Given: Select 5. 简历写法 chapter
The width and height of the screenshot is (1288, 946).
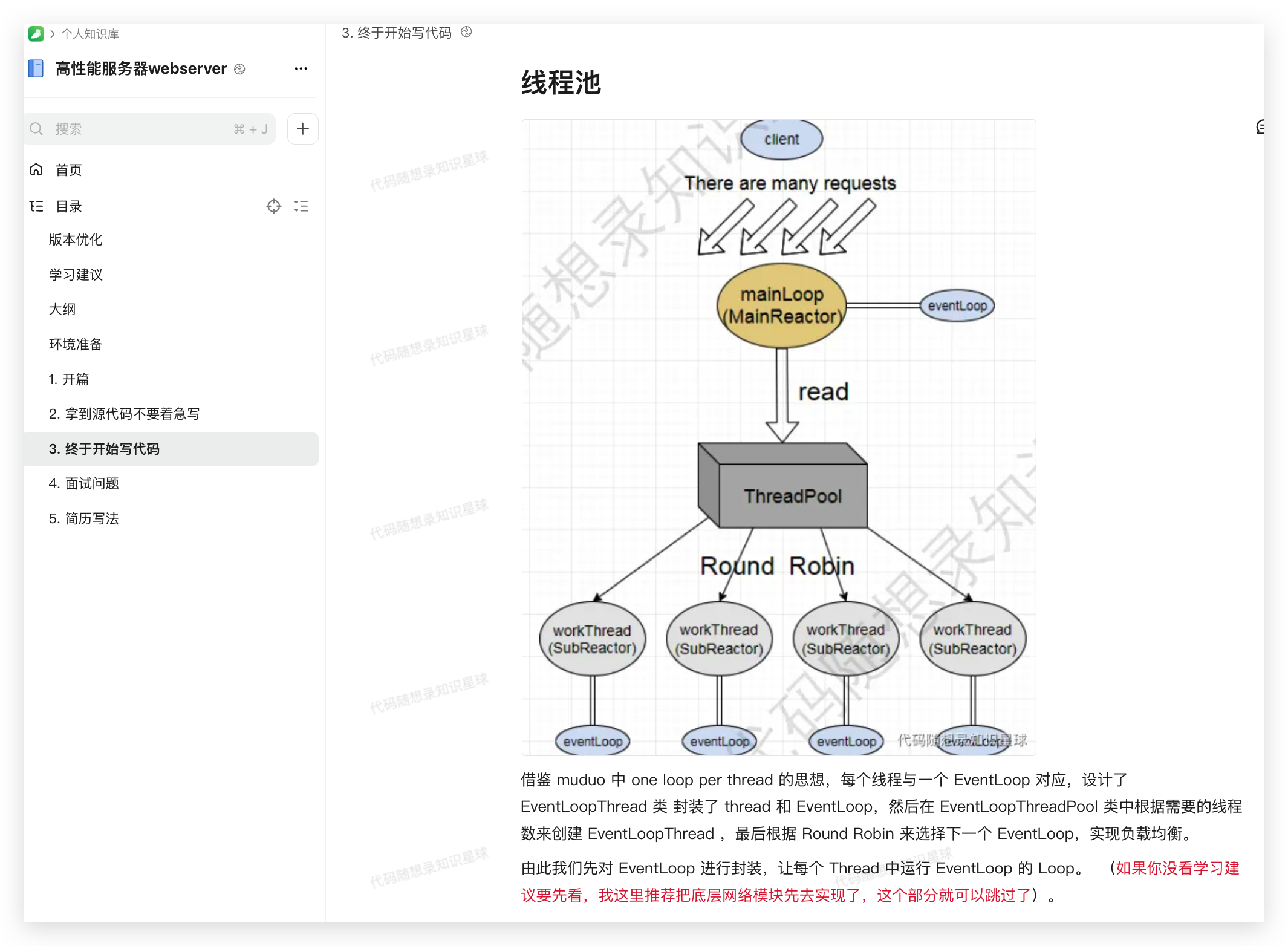Looking at the screenshot, I should (83, 518).
